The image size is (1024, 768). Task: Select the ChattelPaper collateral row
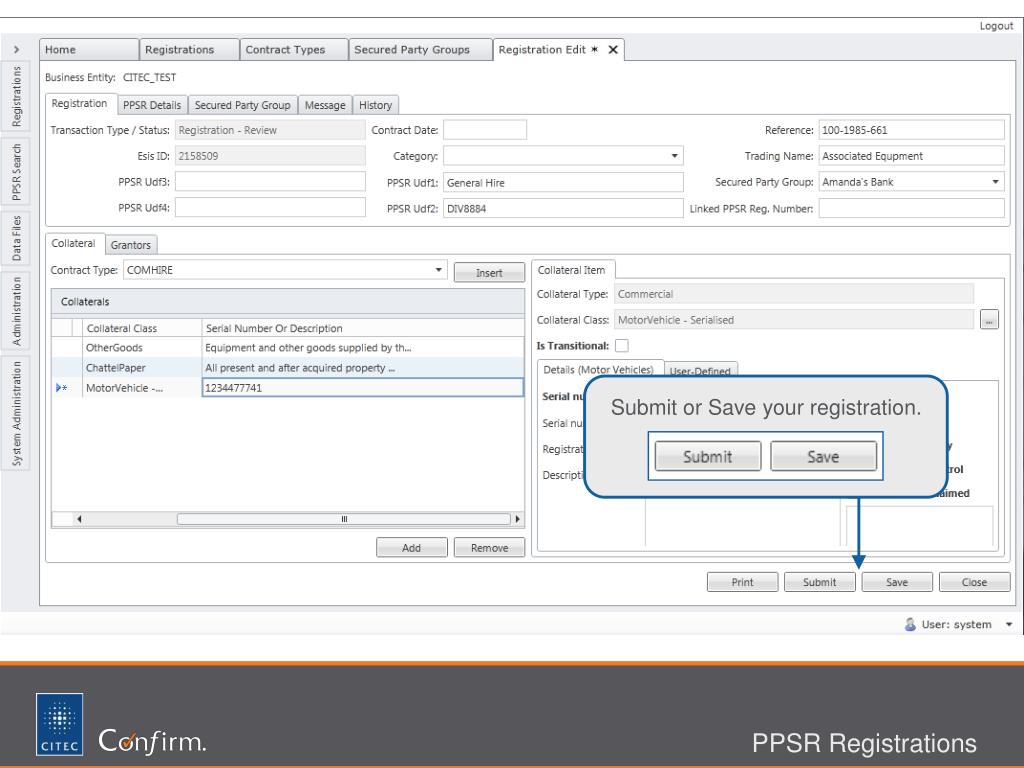pyautogui.click(x=287, y=368)
